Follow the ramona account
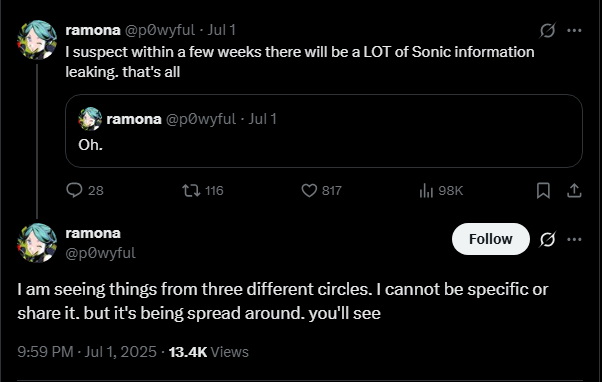 [491, 239]
